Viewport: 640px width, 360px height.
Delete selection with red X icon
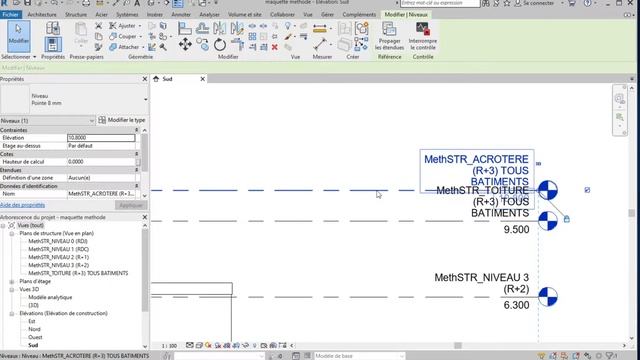click(275, 47)
